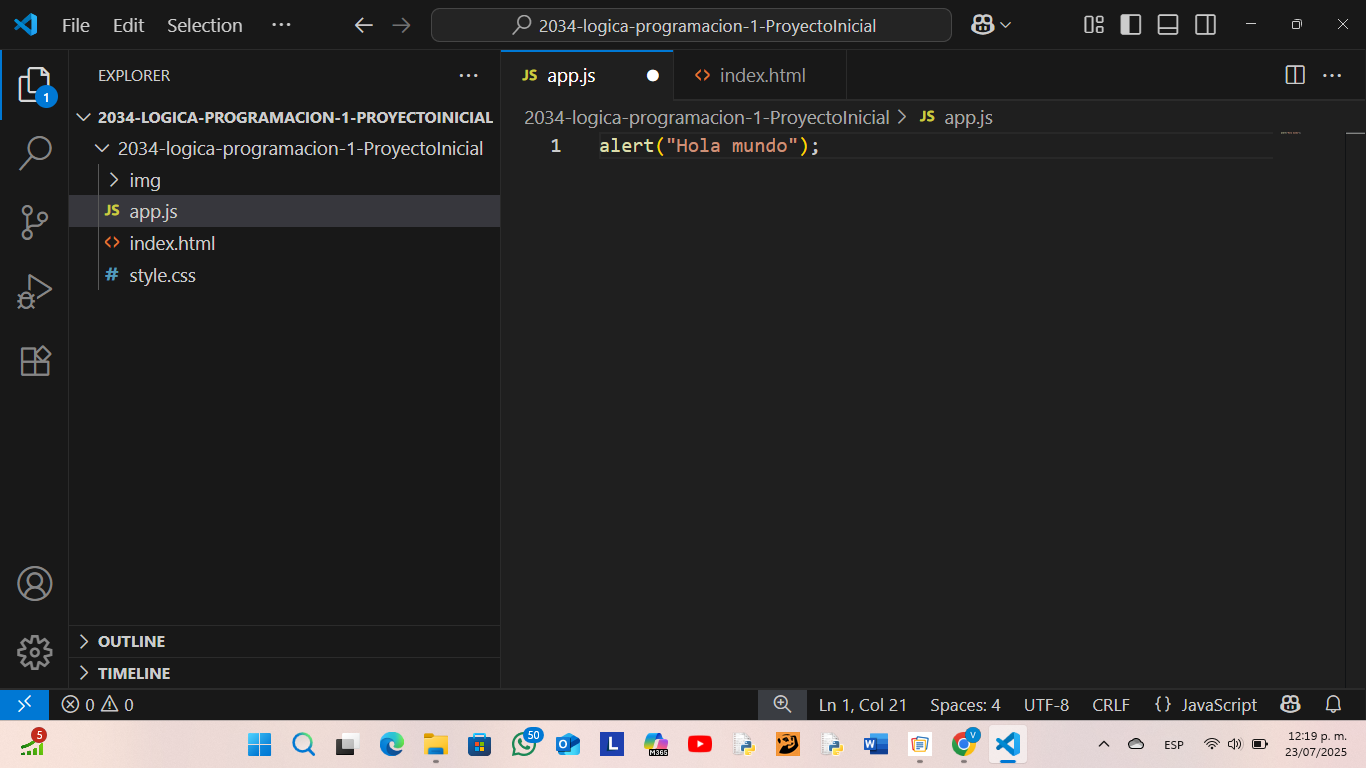Open Explorer views and more actions ellipsis
The image size is (1366, 768).
click(x=468, y=75)
